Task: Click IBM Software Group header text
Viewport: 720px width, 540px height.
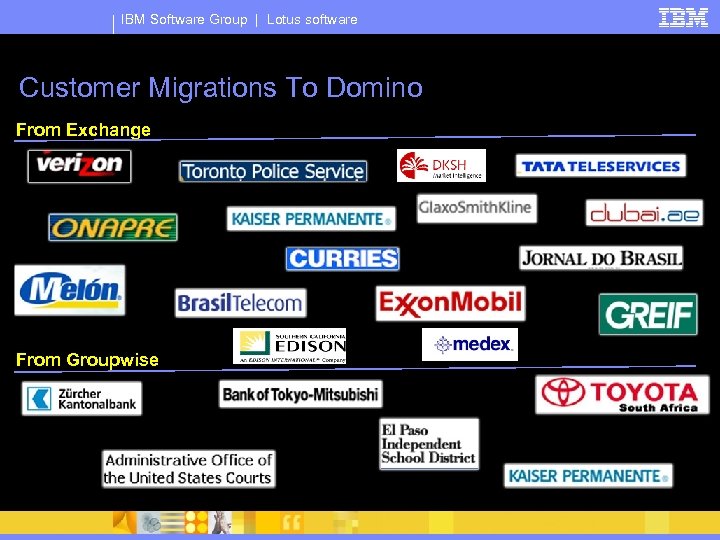Action: tap(184, 19)
